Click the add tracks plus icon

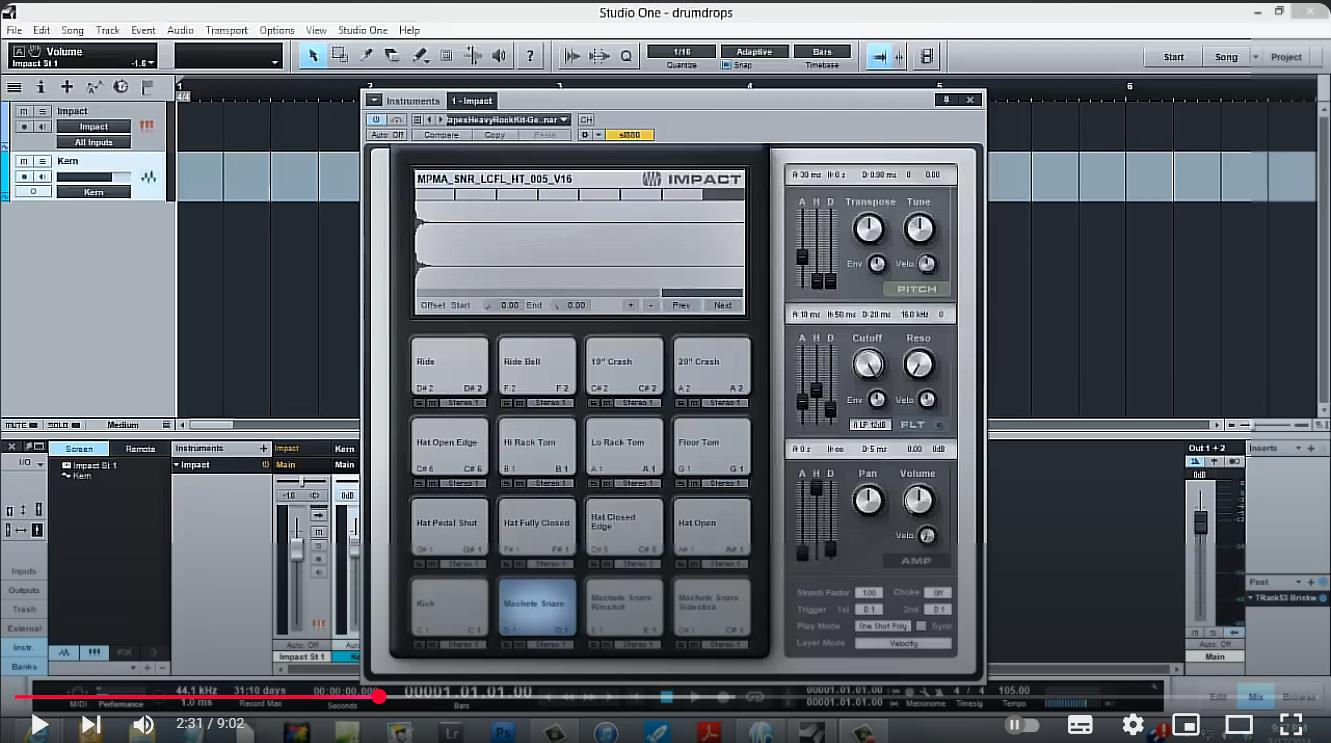click(67, 87)
